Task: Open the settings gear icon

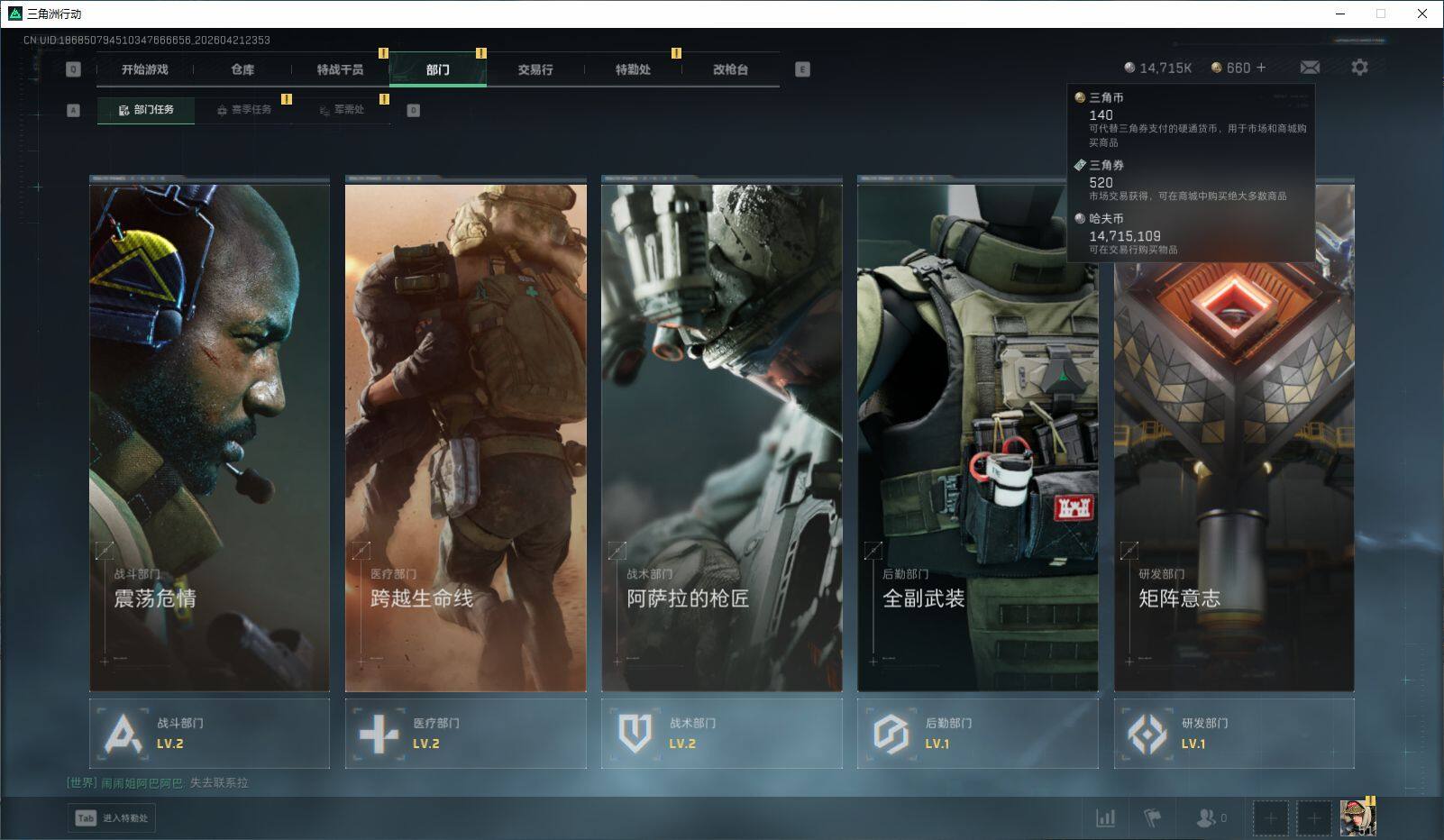Action: point(1359,68)
